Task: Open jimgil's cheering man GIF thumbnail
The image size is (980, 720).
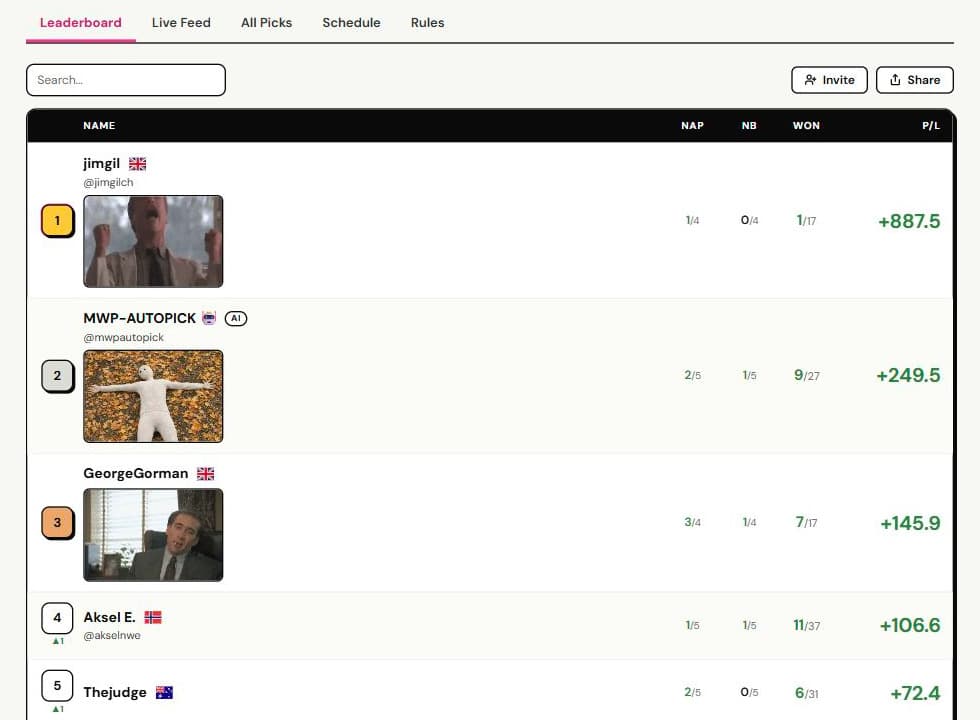Action: pyautogui.click(x=153, y=241)
